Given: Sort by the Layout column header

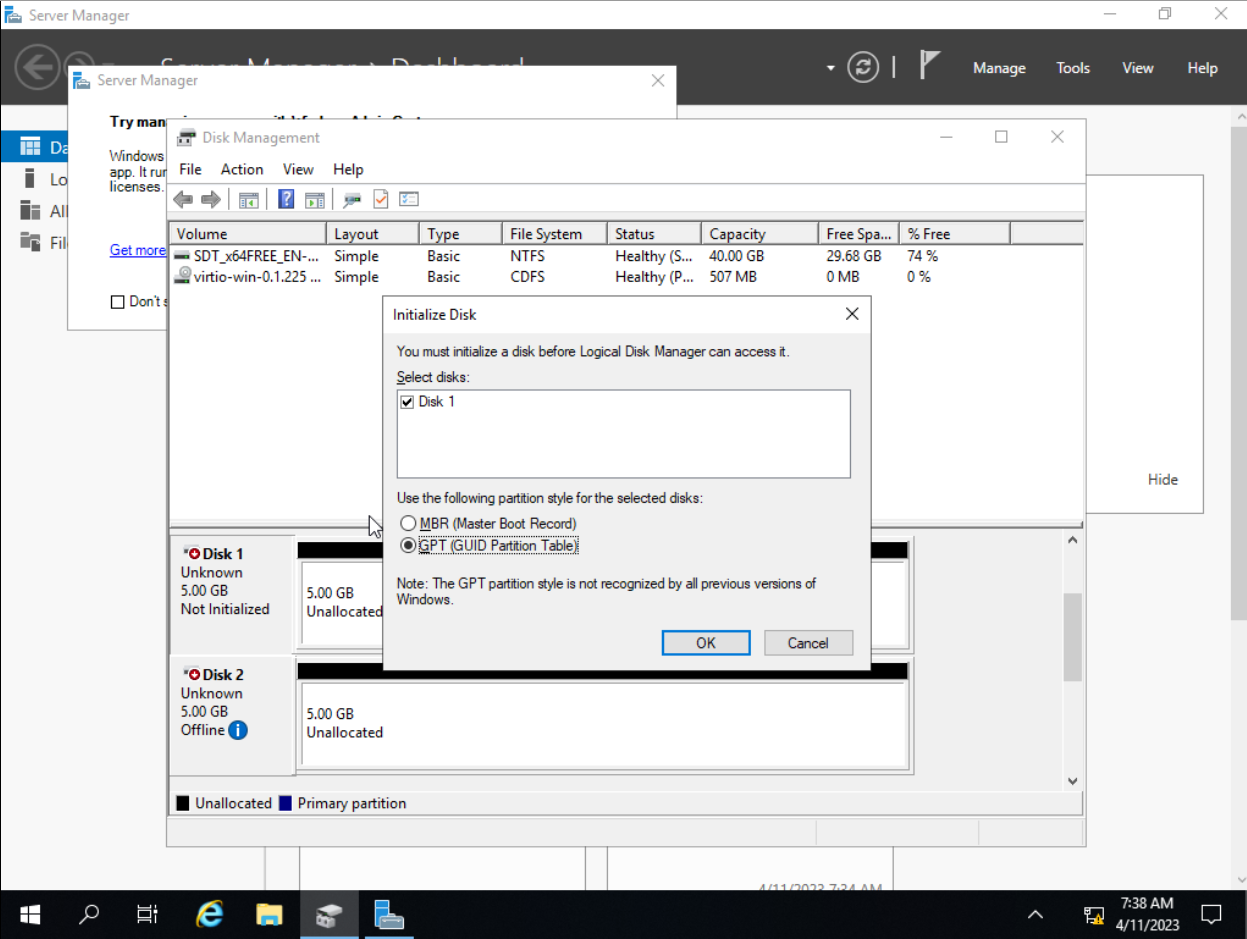Looking at the screenshot, I should coord(373,234).
